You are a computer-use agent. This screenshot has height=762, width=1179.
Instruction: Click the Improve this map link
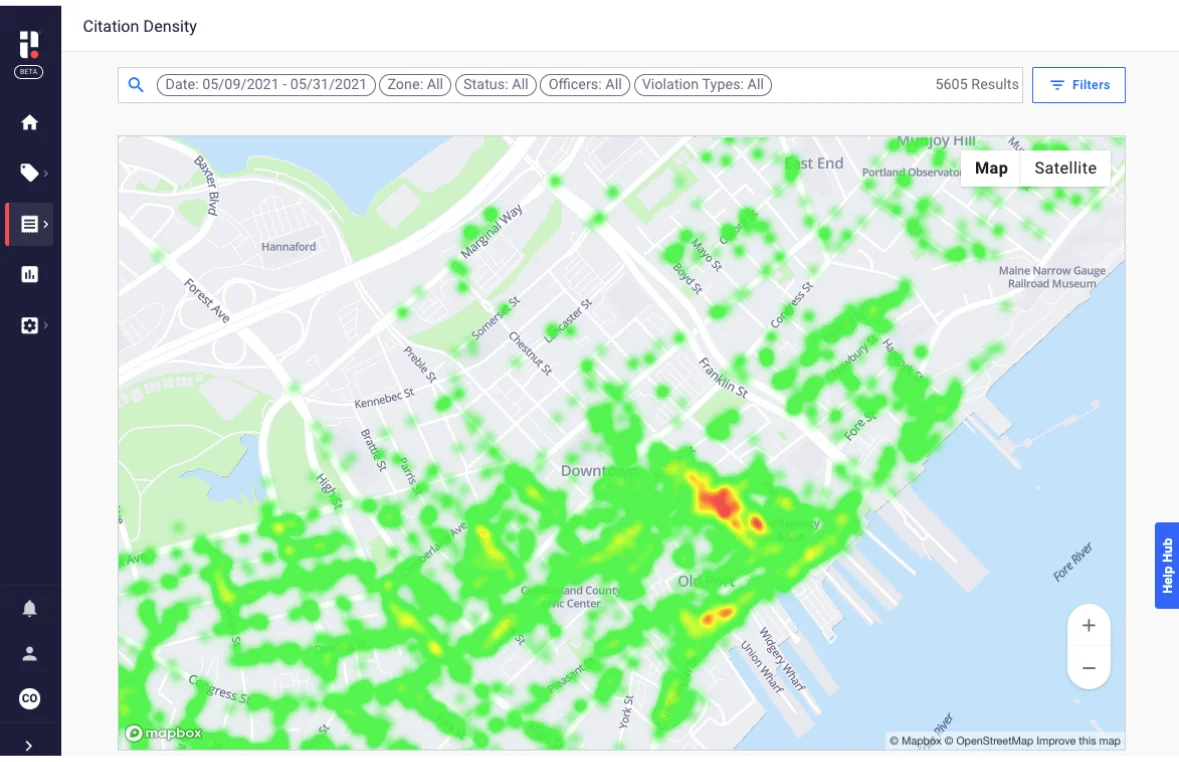click(1078, 741)
